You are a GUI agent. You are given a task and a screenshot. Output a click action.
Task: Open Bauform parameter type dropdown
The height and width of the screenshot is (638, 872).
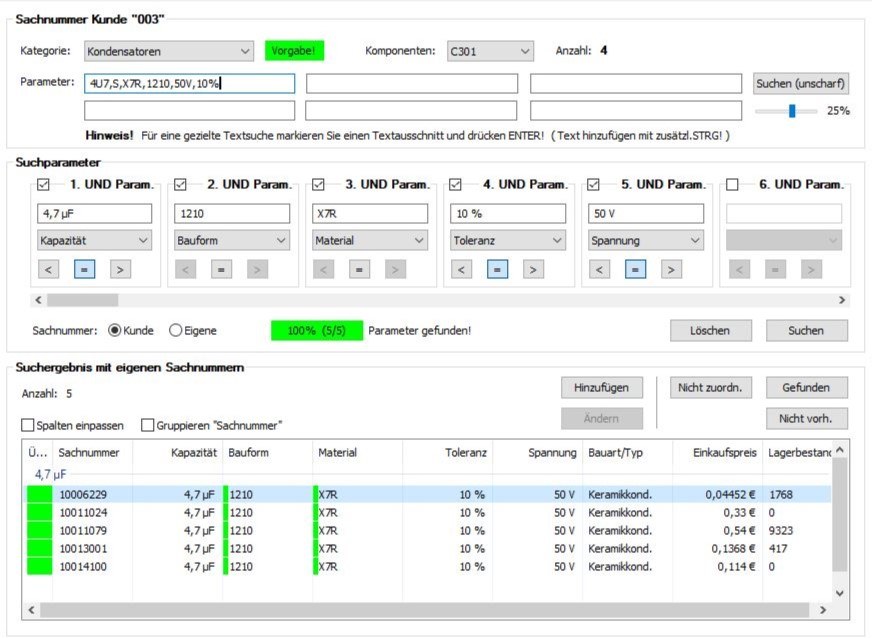click(x=232, y=240)
